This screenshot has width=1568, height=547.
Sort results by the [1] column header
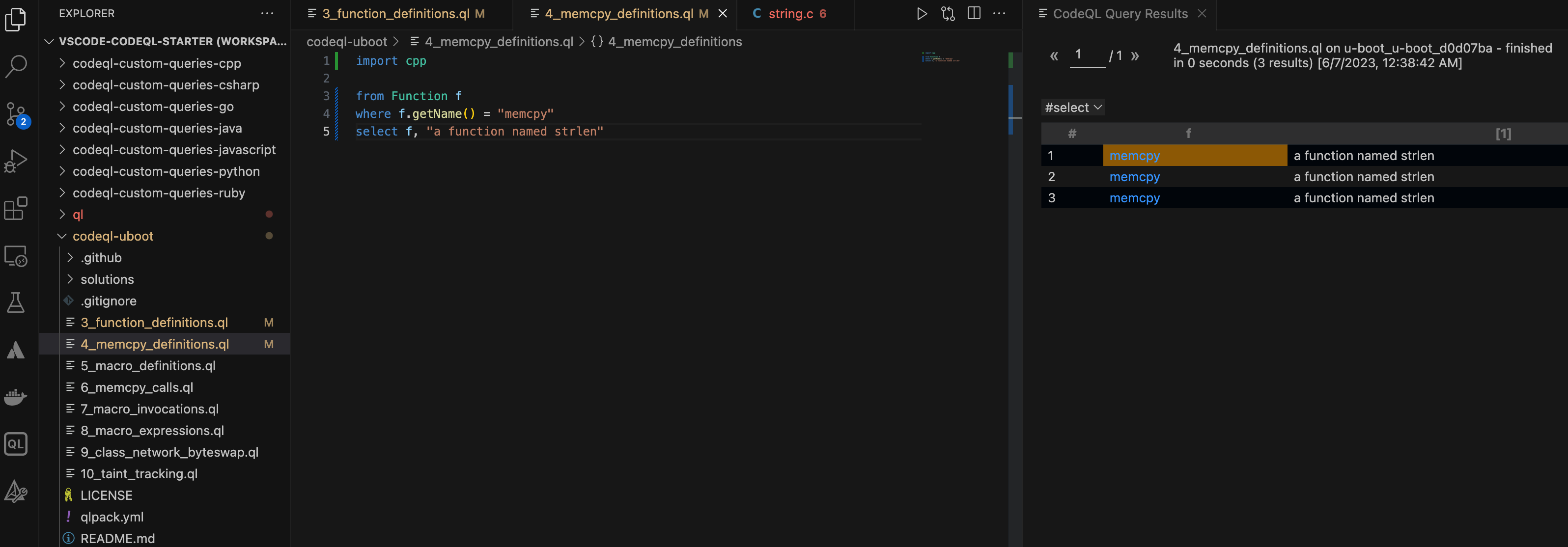[1503, 133]
